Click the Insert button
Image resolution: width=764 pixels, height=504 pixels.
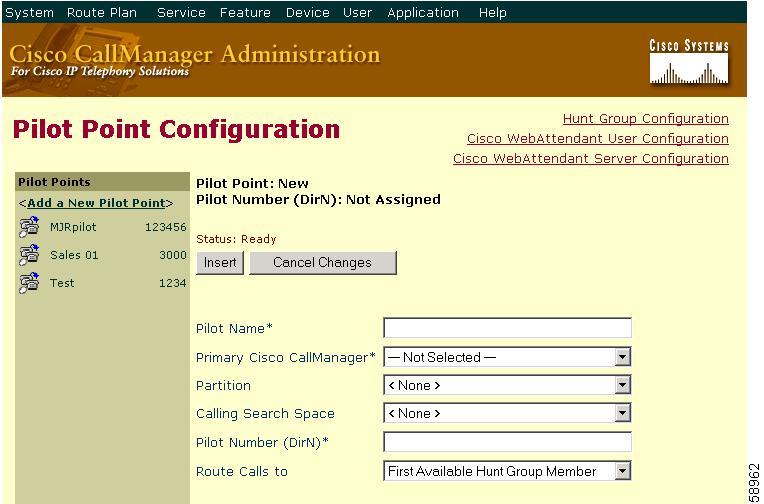(x=220, y=263)
